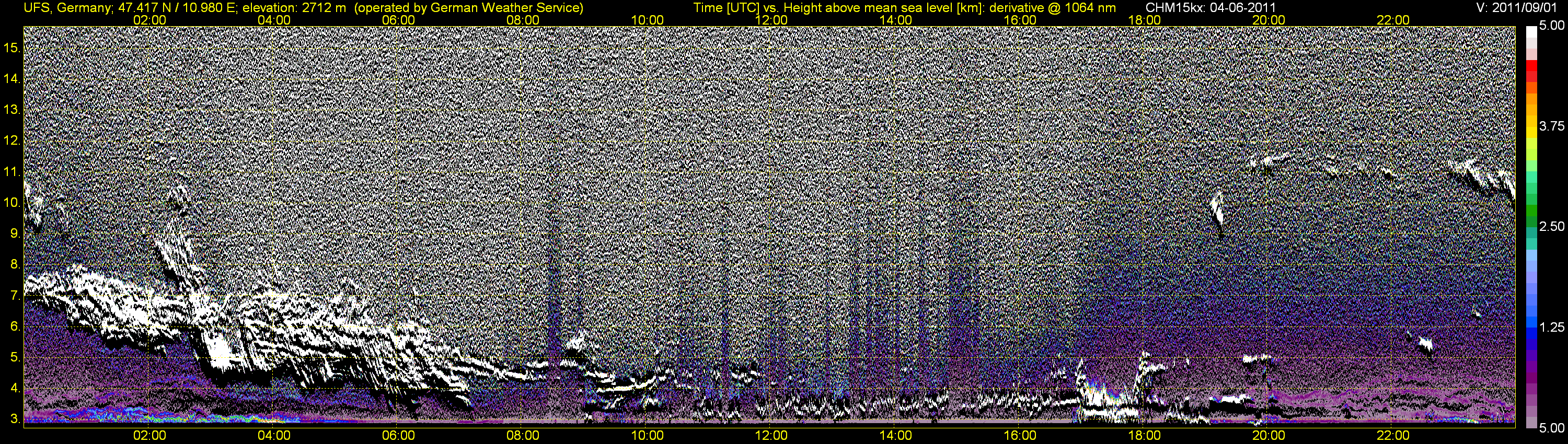Click the '4.' height axis label
Image resolution: width=1568 pixels, height=444 pixels.
point(16,388)
